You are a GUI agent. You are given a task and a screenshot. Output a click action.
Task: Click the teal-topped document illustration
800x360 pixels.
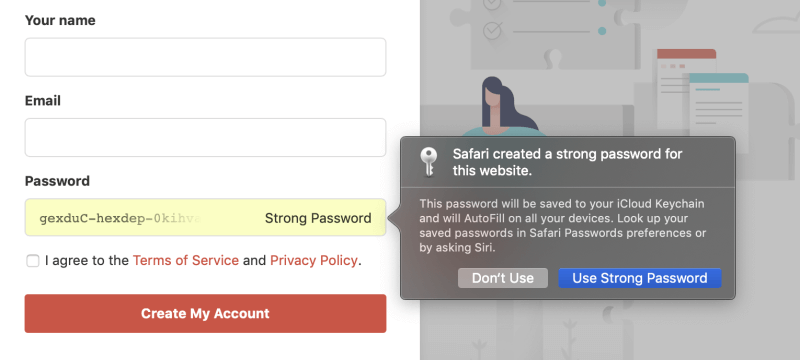pos(718,110)
